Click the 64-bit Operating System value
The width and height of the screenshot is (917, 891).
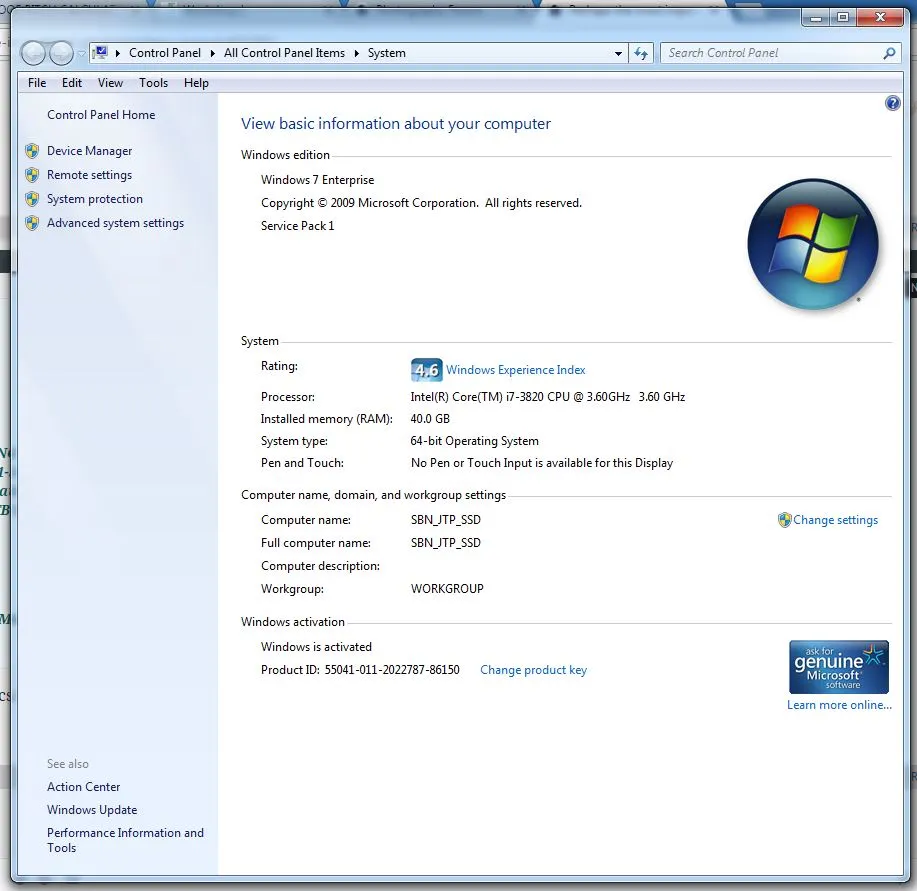click(x=474, y=441)
